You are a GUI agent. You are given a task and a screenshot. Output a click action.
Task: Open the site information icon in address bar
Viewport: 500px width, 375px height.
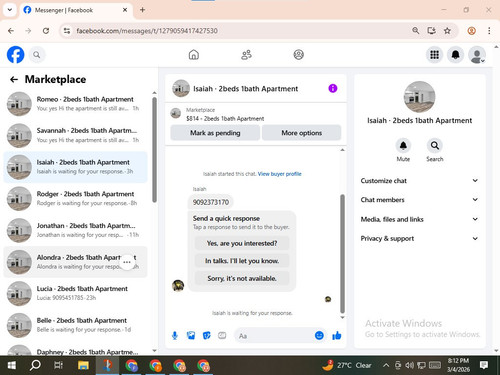point(67,31)
